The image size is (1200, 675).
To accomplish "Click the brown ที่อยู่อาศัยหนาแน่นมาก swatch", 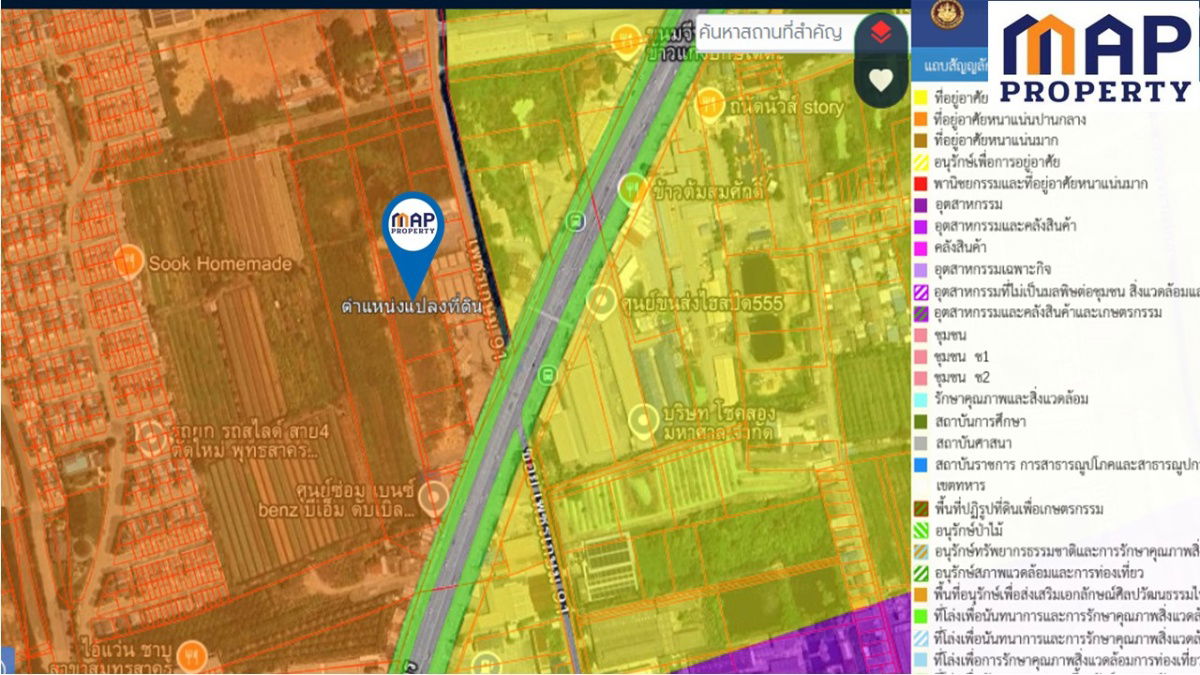I will (919, 140).
